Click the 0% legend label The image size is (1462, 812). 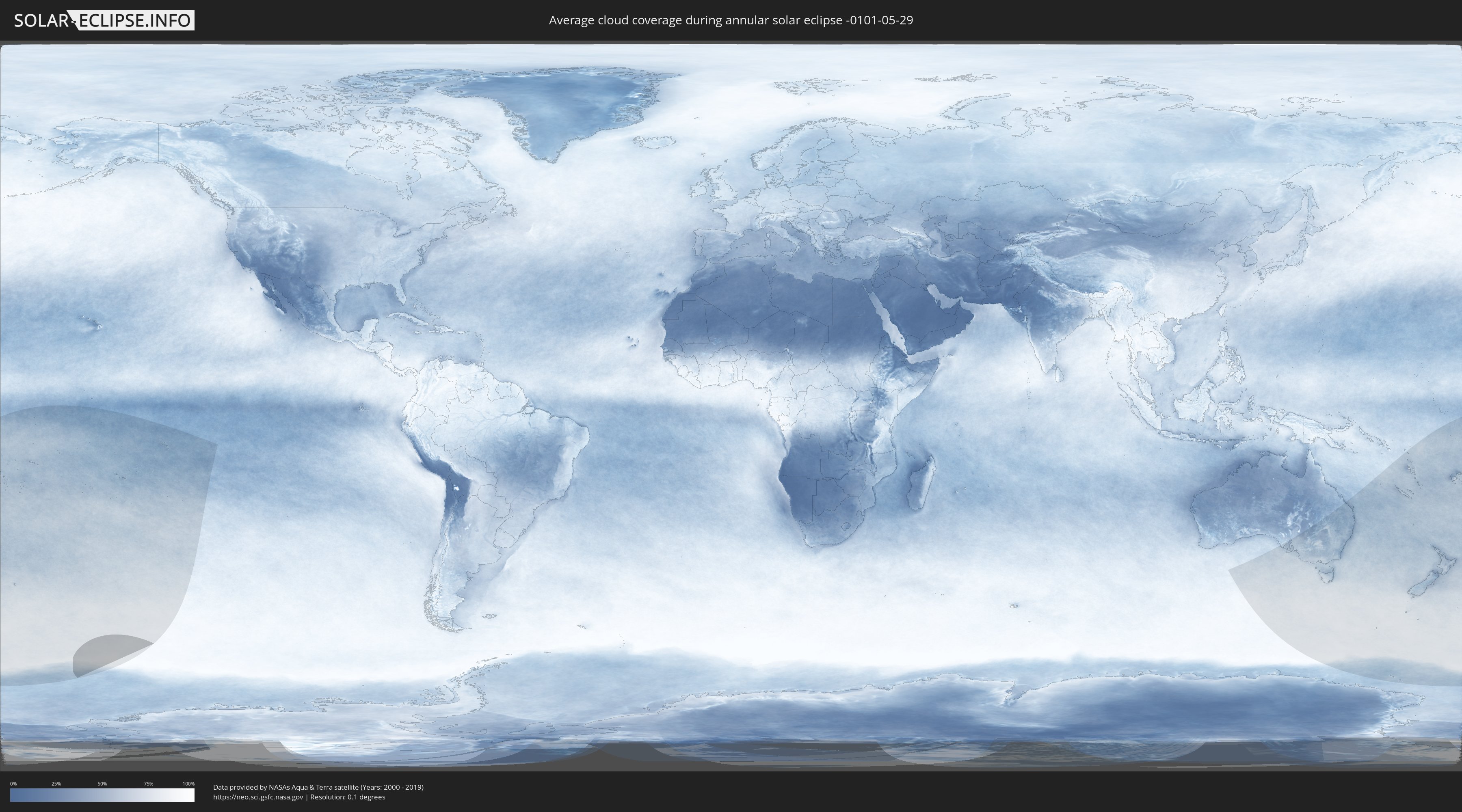pyautogui.click(x=13, y=784)
